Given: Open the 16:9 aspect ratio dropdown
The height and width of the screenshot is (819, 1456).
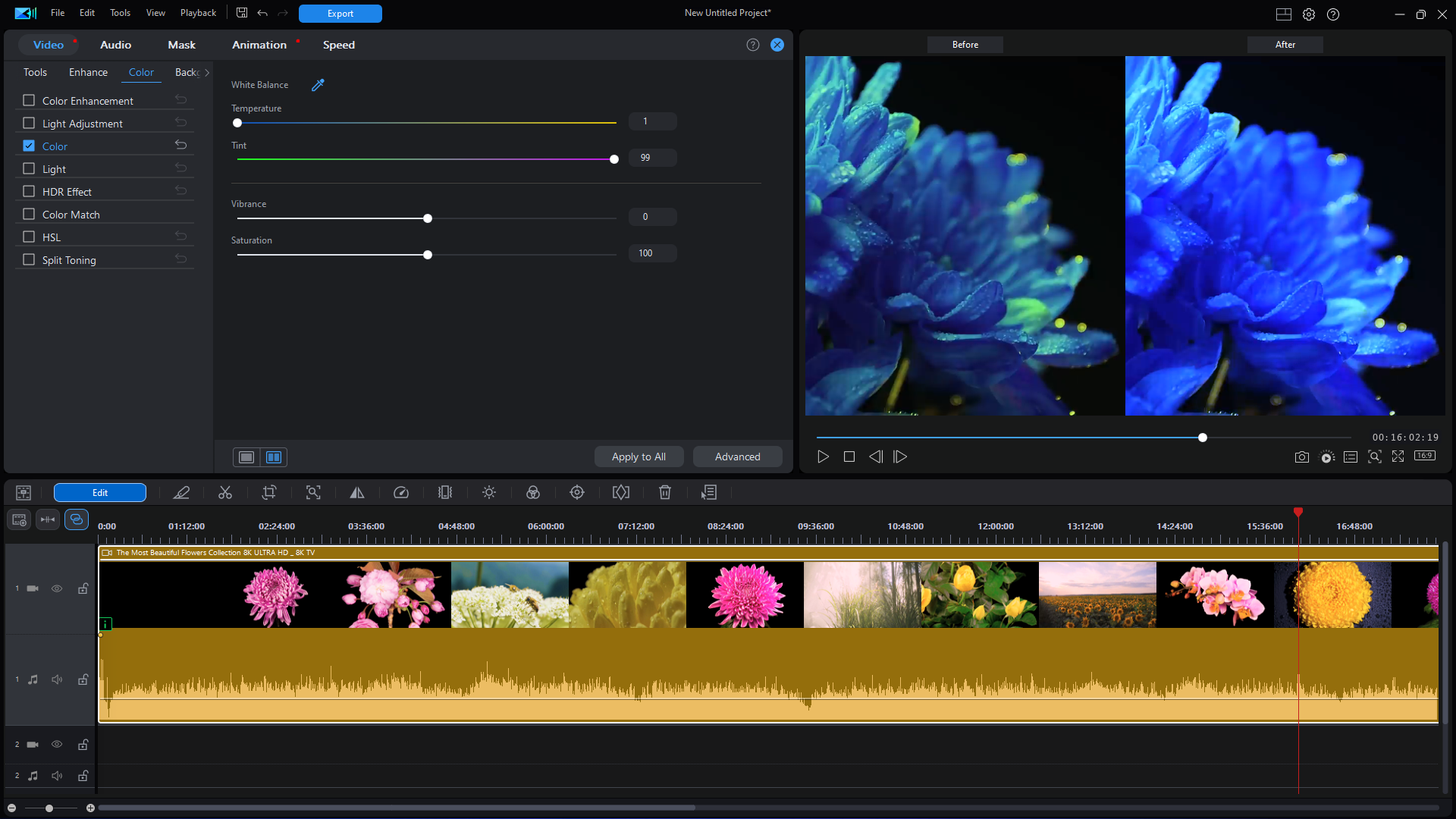Looking at the screenshot, I should click(x=1425, y=457).
